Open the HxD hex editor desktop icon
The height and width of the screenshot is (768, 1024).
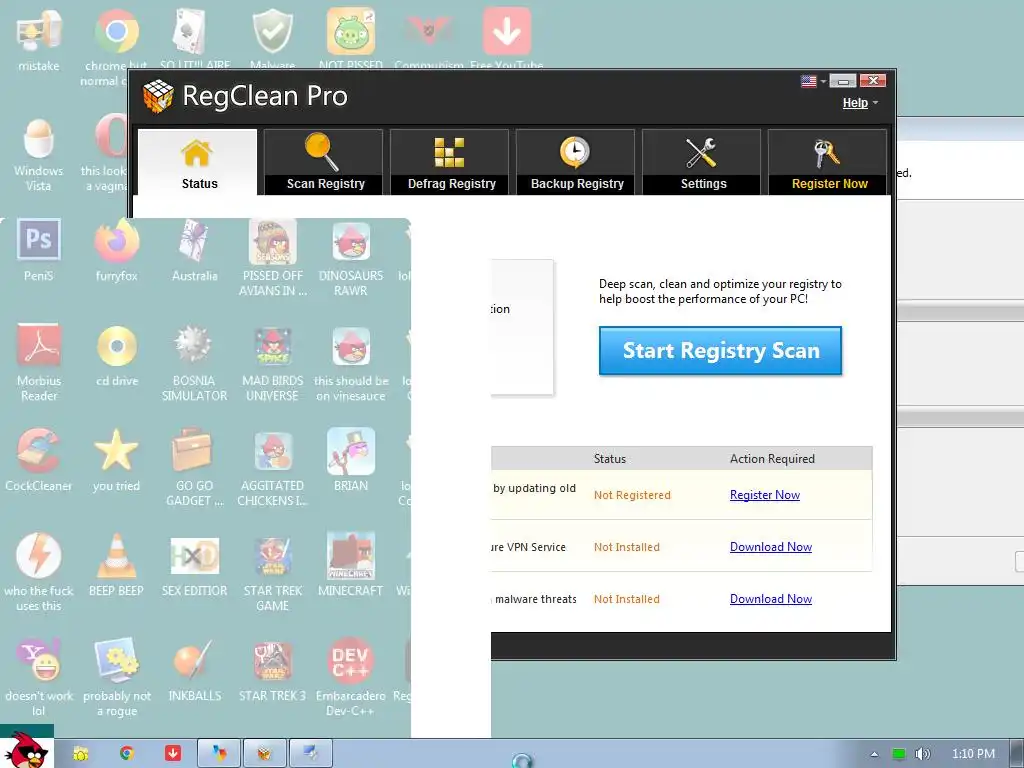click(194, 565)
